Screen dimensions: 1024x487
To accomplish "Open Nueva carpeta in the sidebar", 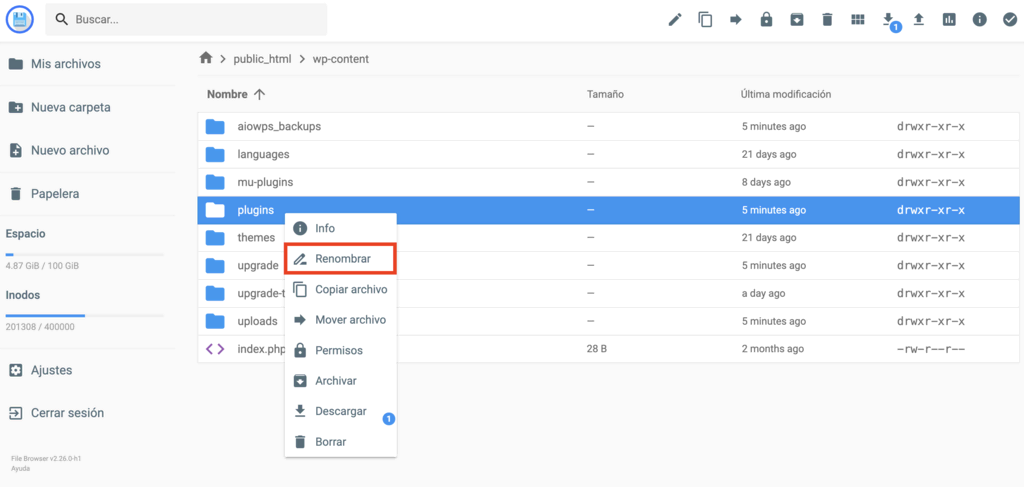I will (70, 107).
